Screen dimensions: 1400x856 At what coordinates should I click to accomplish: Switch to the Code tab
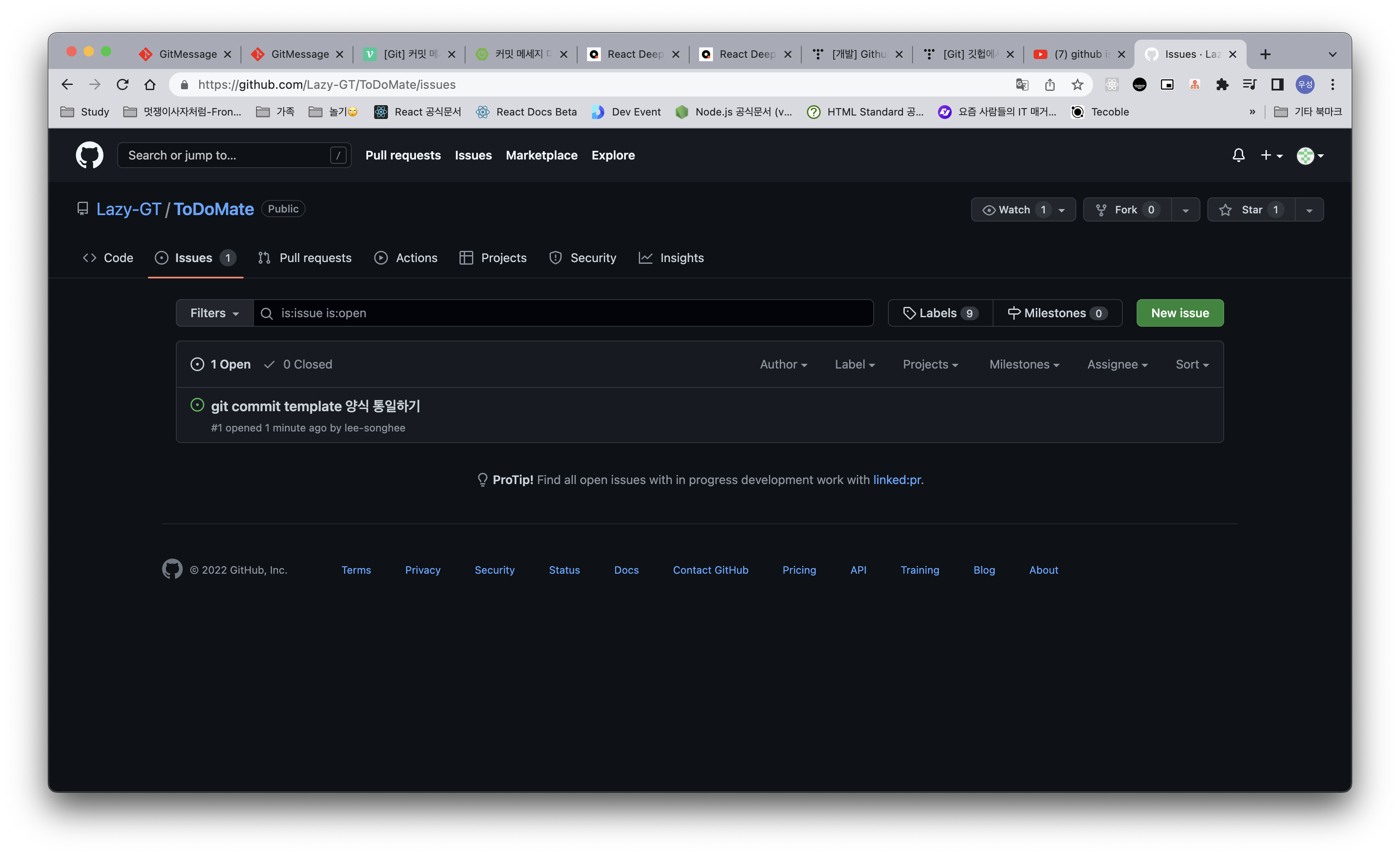click(107, 257)
